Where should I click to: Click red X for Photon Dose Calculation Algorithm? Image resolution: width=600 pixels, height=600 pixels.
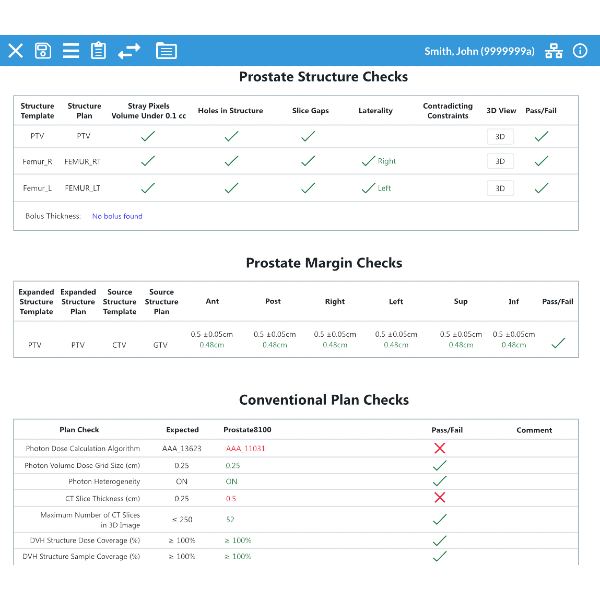(439, 448)
